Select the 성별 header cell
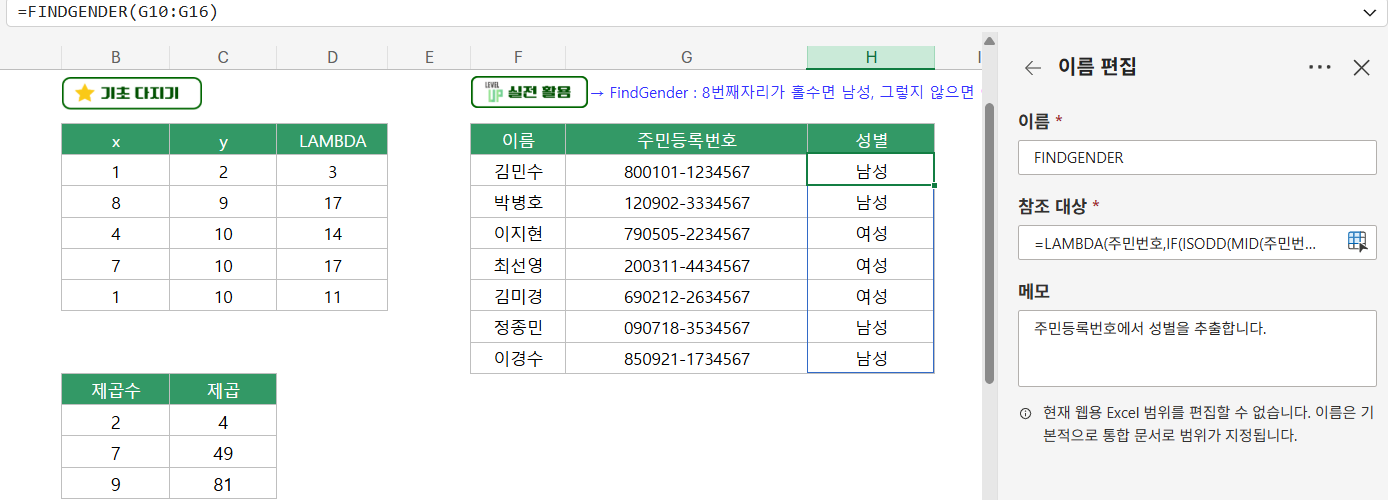The image size is (1388, 500). pos(871,140)
